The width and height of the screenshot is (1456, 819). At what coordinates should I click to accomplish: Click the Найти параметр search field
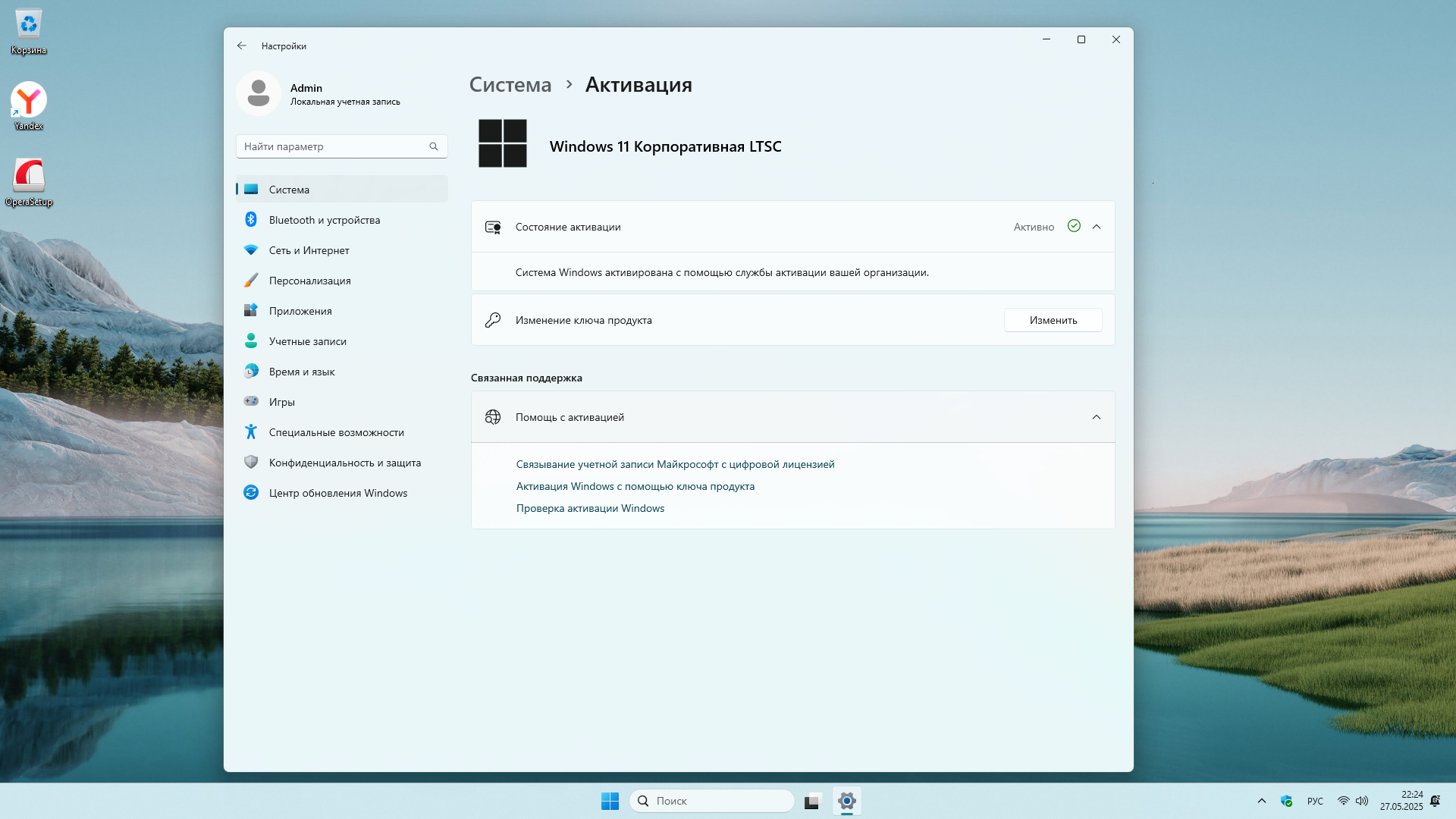(334, 146)
